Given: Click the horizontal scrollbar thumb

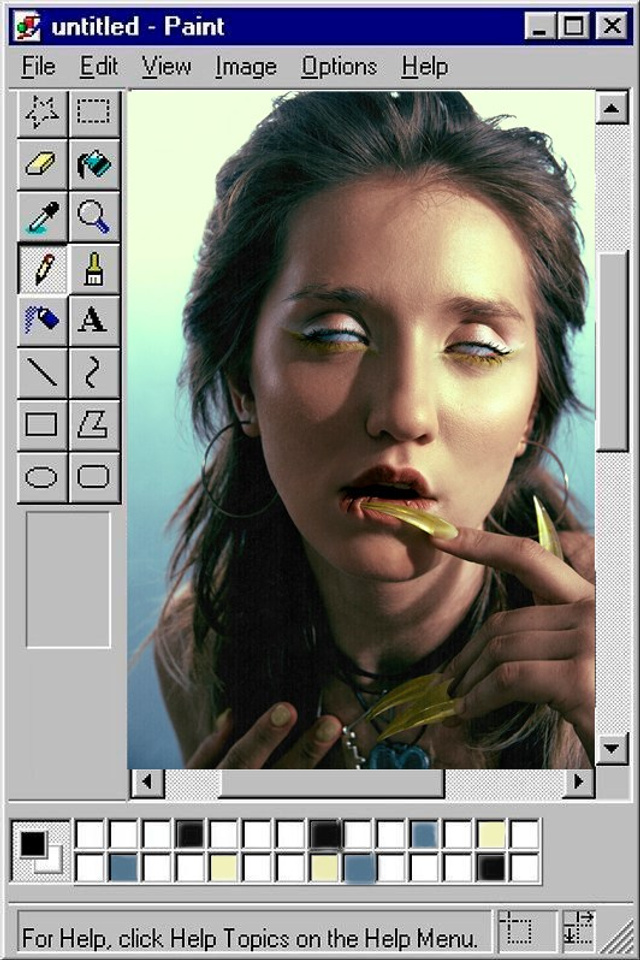Looking at the screenshot, I should [331, 782].
